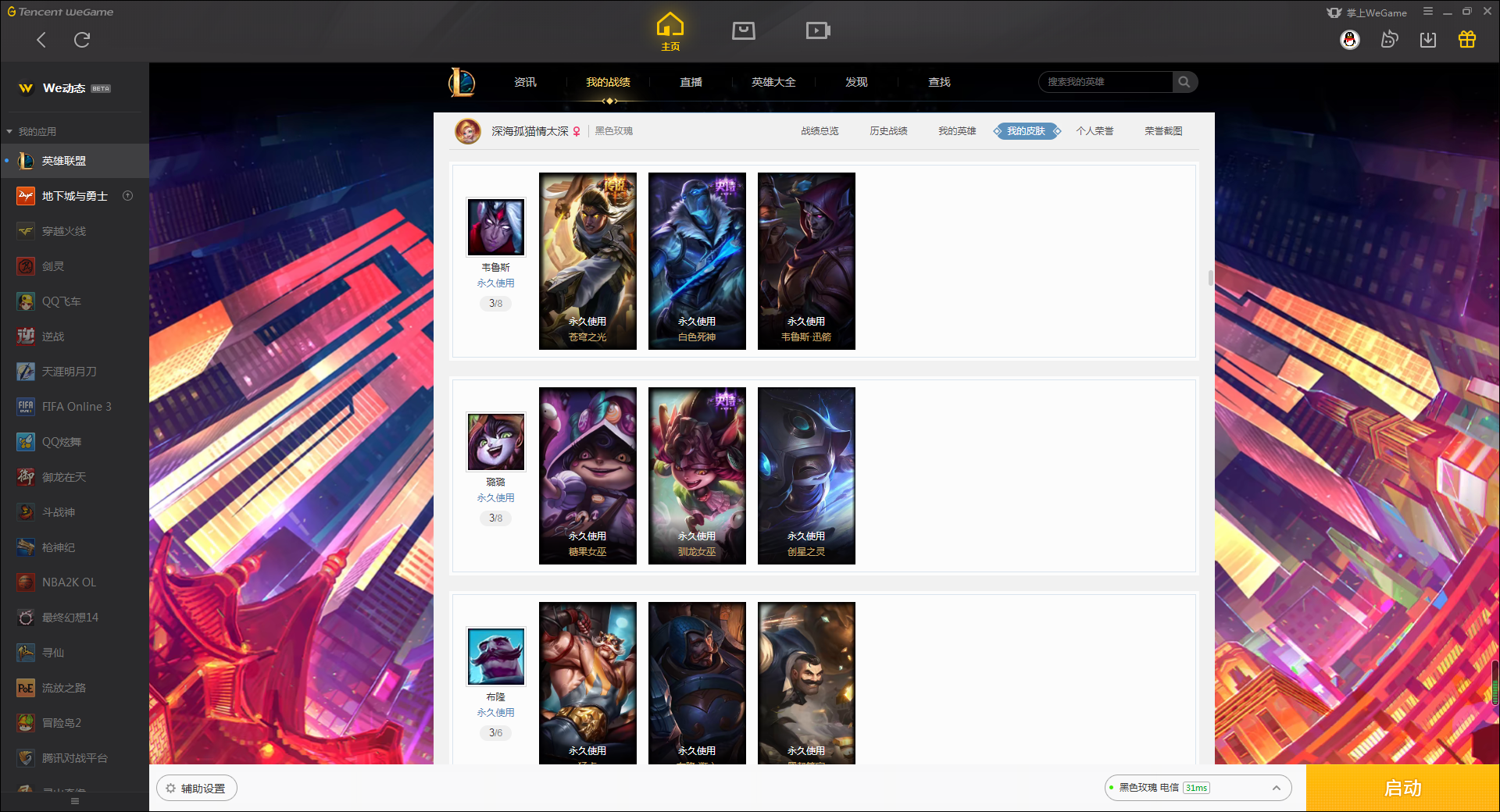Image resolution: width=1500 pixels, height=812 pixels.
Task: Select 腾讯对战平台 in sidebar
Action: pos(74,758)
